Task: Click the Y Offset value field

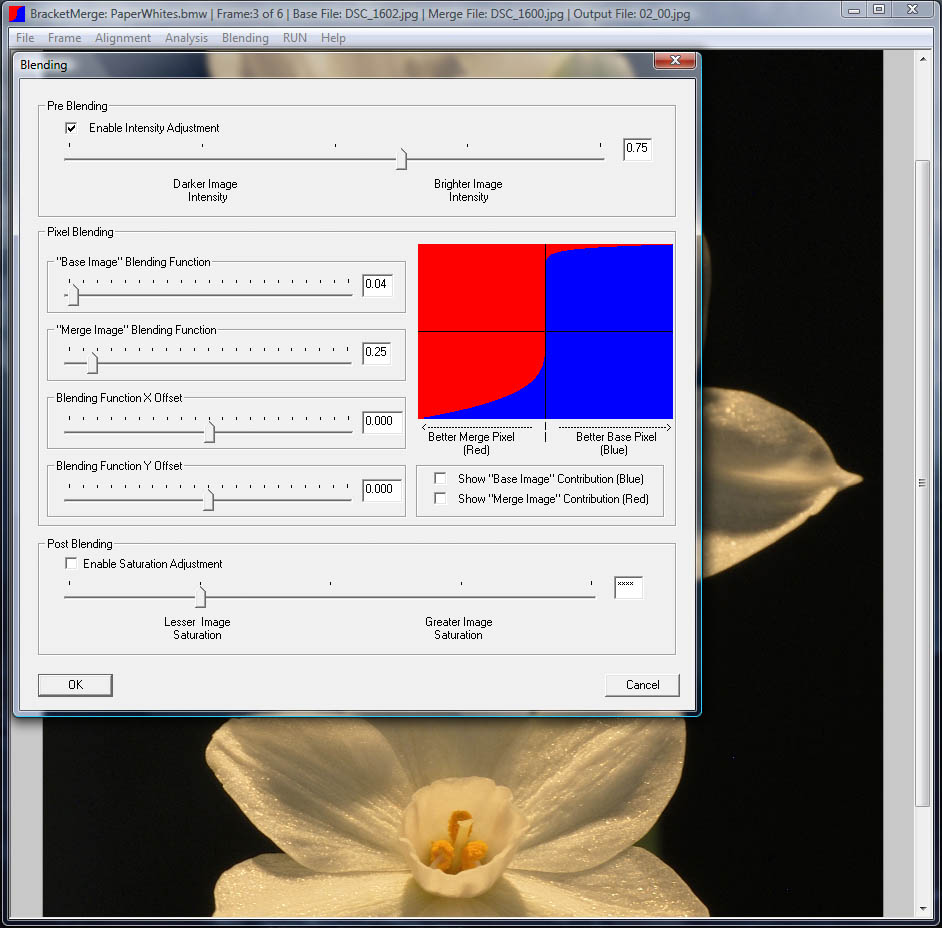Action: (x=381, y=490)
